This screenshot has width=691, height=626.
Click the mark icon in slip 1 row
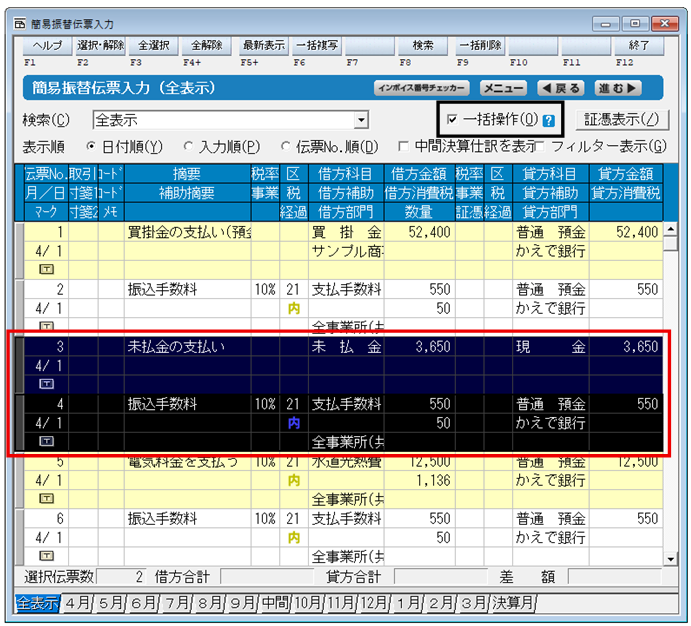click(x=47, y=269)
